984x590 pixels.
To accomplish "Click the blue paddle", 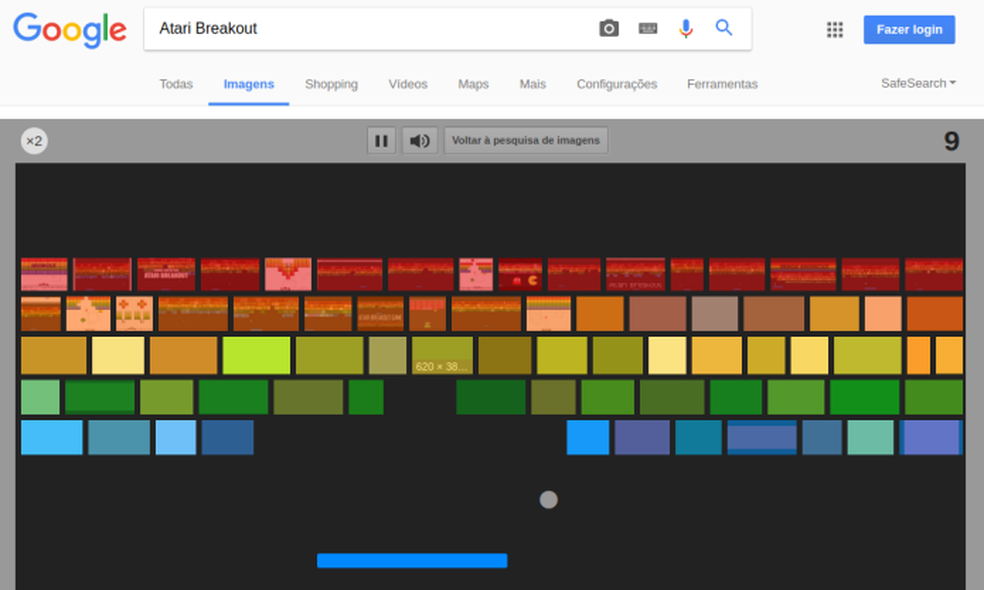I will pyautogui.click(x=412, y=560).
